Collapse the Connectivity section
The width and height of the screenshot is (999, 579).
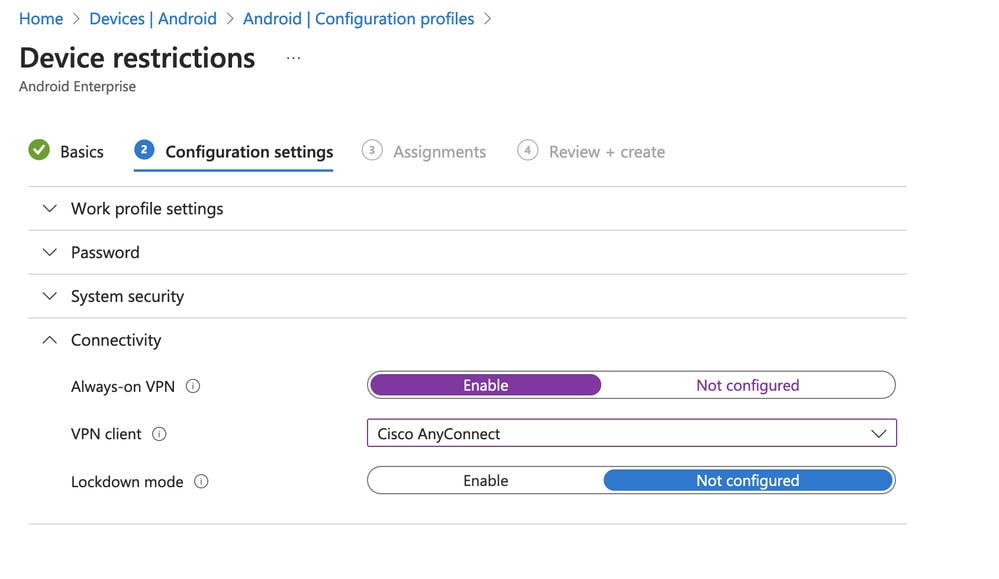click(115, 341)
